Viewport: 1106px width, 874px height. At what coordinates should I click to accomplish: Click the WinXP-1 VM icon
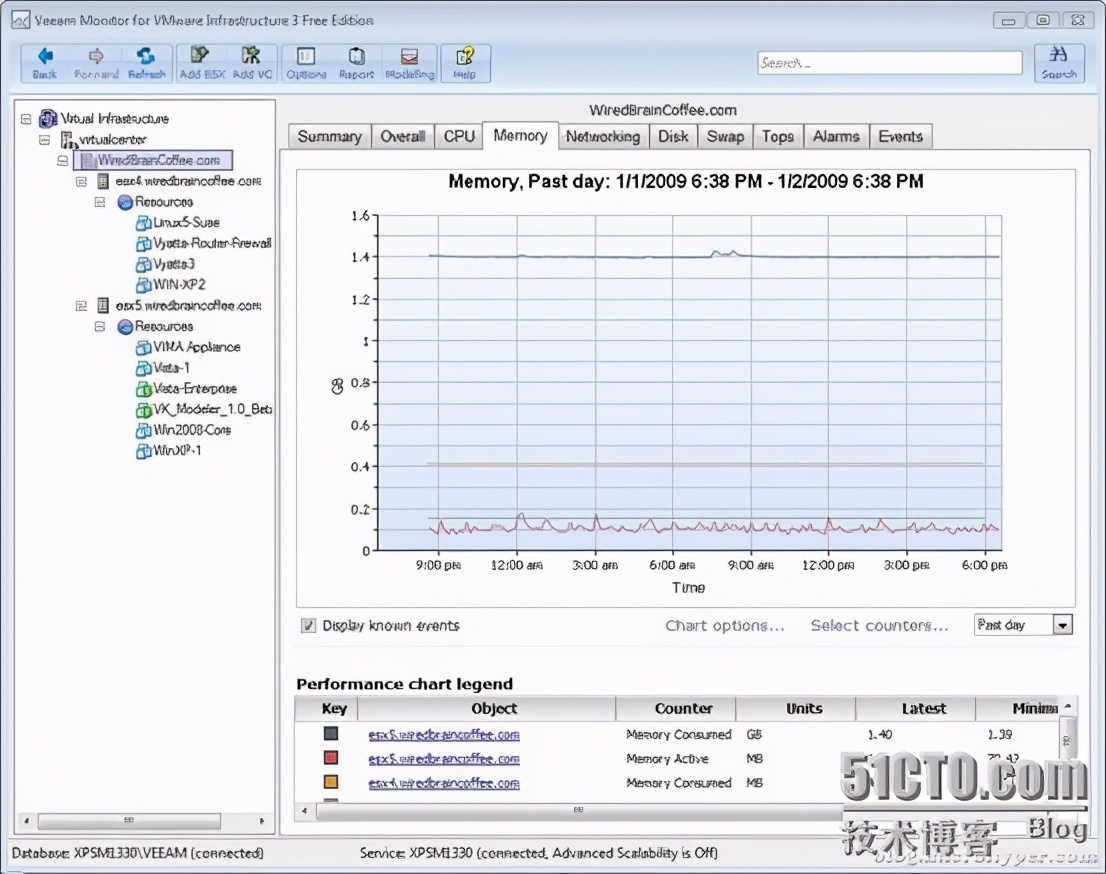click(x=143, y=451)
